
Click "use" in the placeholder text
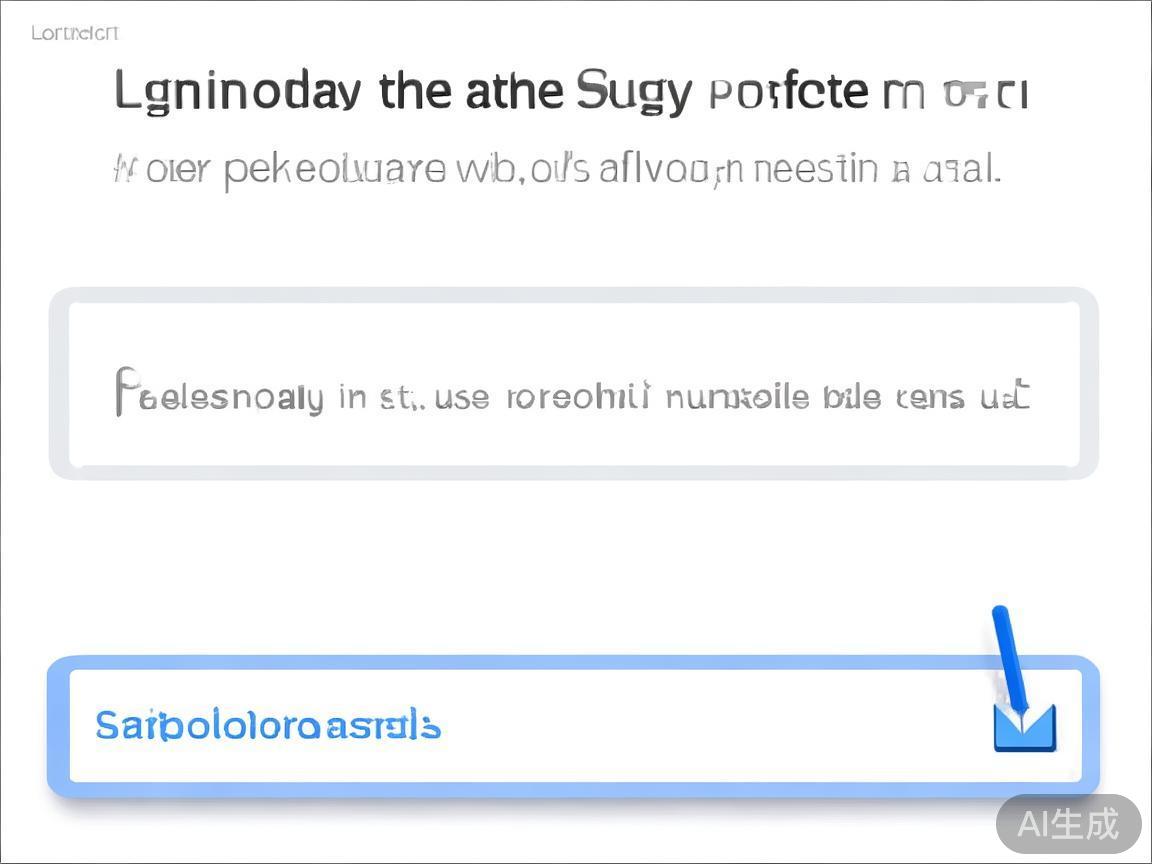coord(463,398)
